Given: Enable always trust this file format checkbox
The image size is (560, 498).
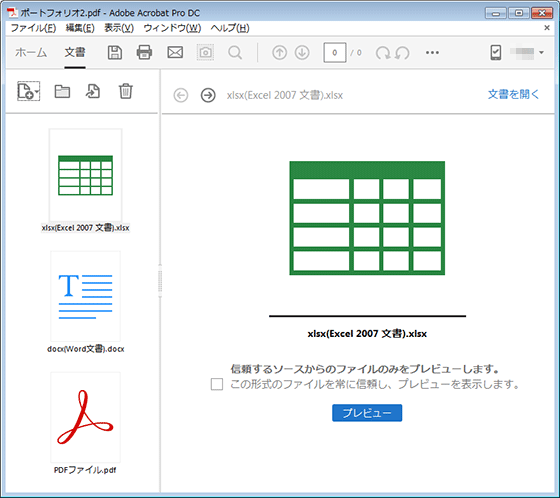Looking at the screenshot, I should (x=217, y=384).
